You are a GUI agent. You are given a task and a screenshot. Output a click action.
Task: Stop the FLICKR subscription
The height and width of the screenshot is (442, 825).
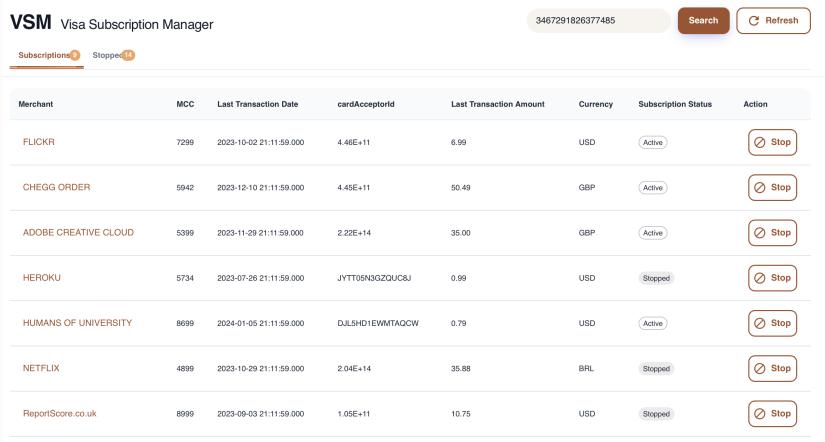point(772,143)
